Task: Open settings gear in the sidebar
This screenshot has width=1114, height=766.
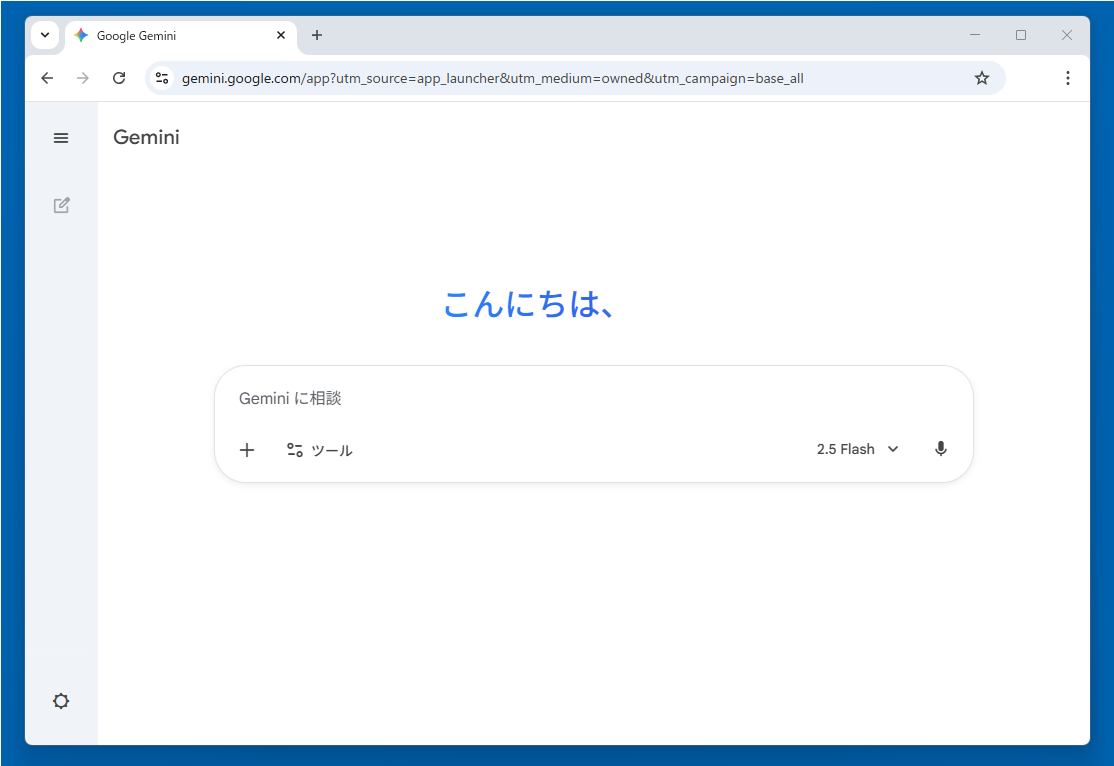Action: pos(61,701)
